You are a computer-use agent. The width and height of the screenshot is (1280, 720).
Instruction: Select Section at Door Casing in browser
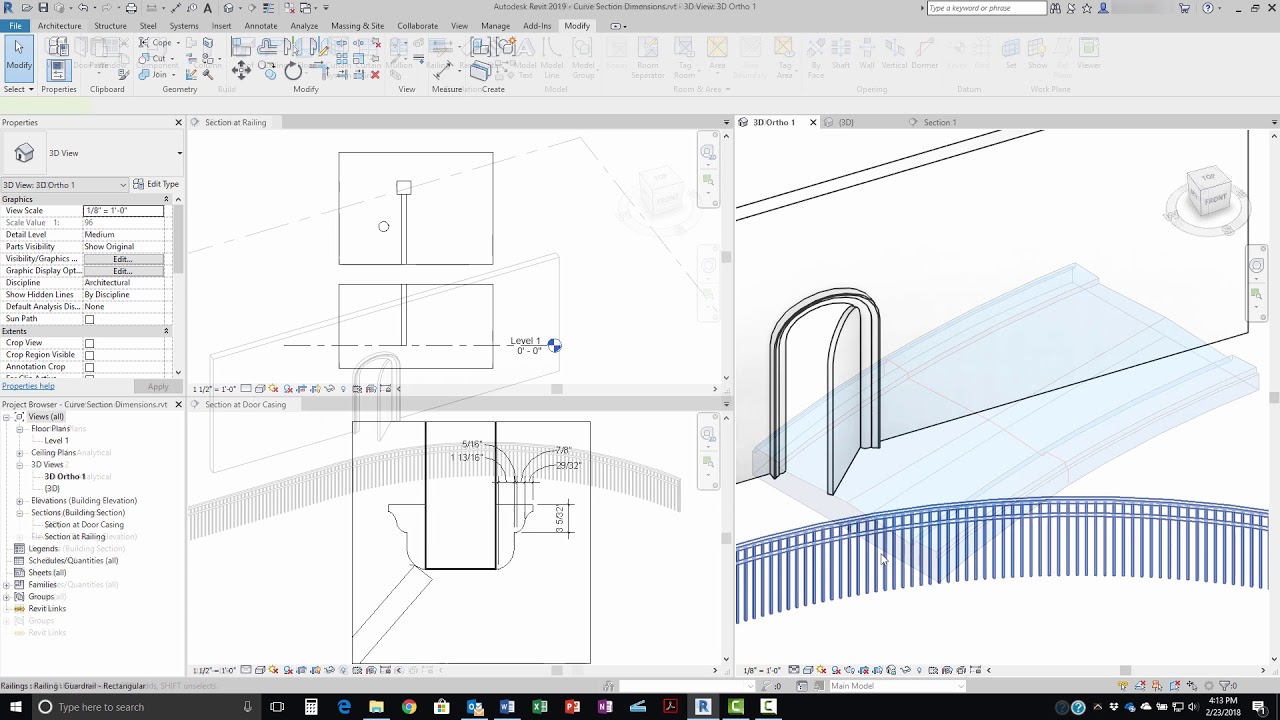[x=84, y=525]
